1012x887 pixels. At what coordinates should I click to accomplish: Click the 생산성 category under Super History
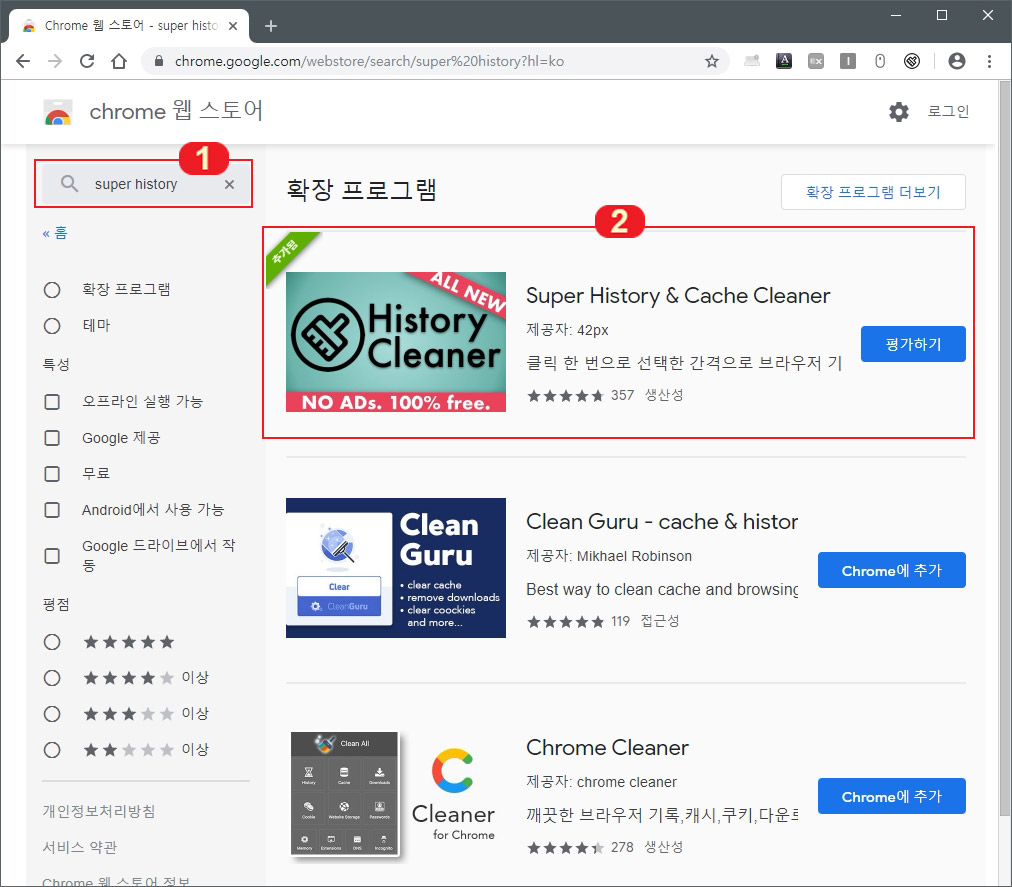point(664,395)
